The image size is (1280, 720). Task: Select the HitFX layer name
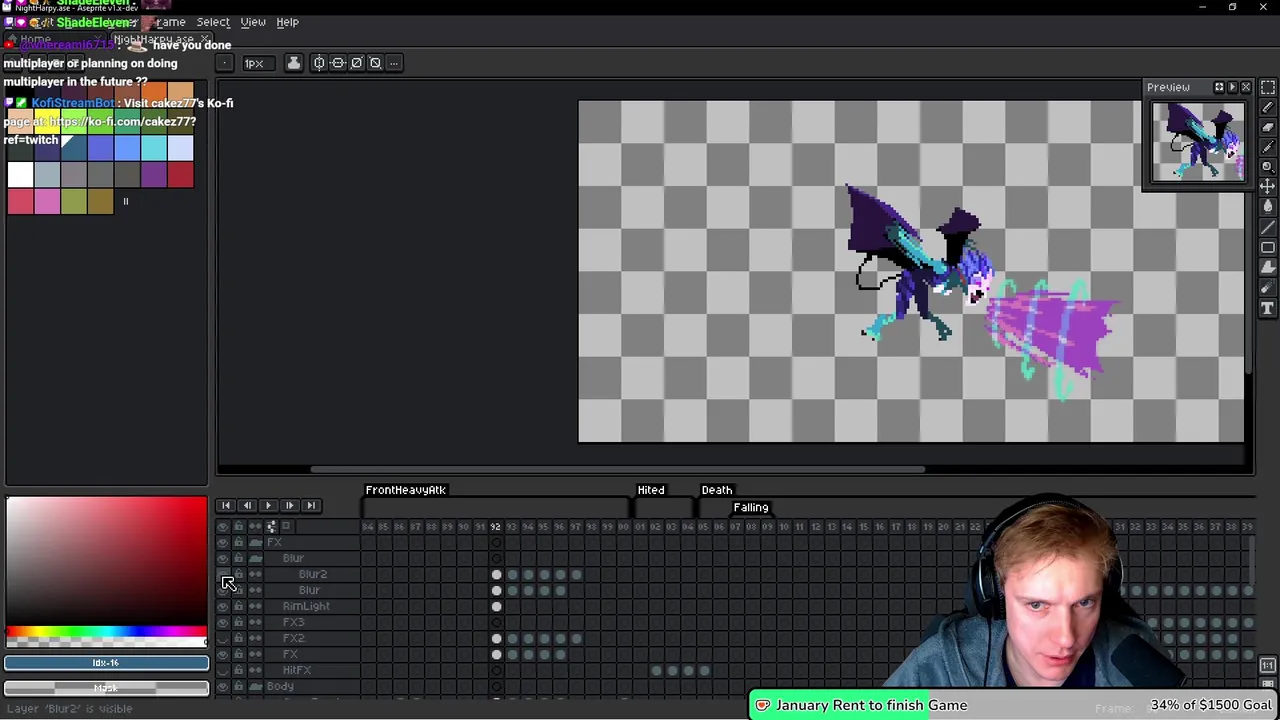[x=297, y=670]
